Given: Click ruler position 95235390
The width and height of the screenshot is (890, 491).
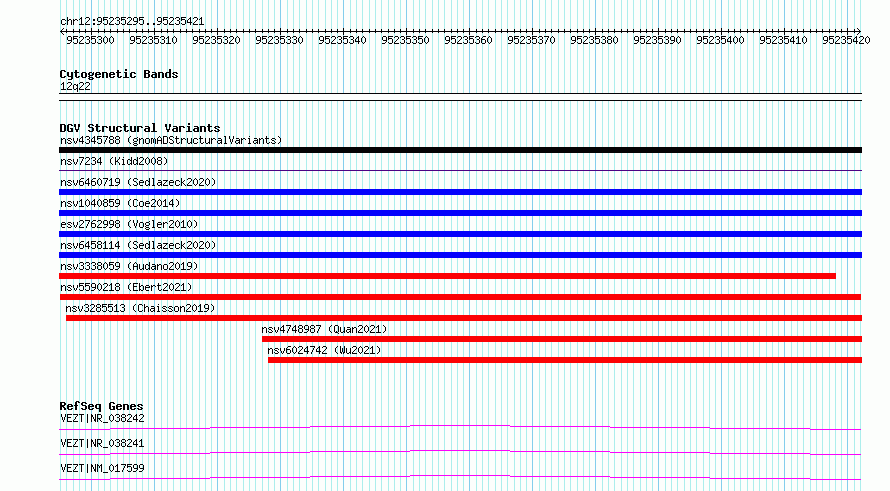Looking at the screenshot, I should 657,40.
